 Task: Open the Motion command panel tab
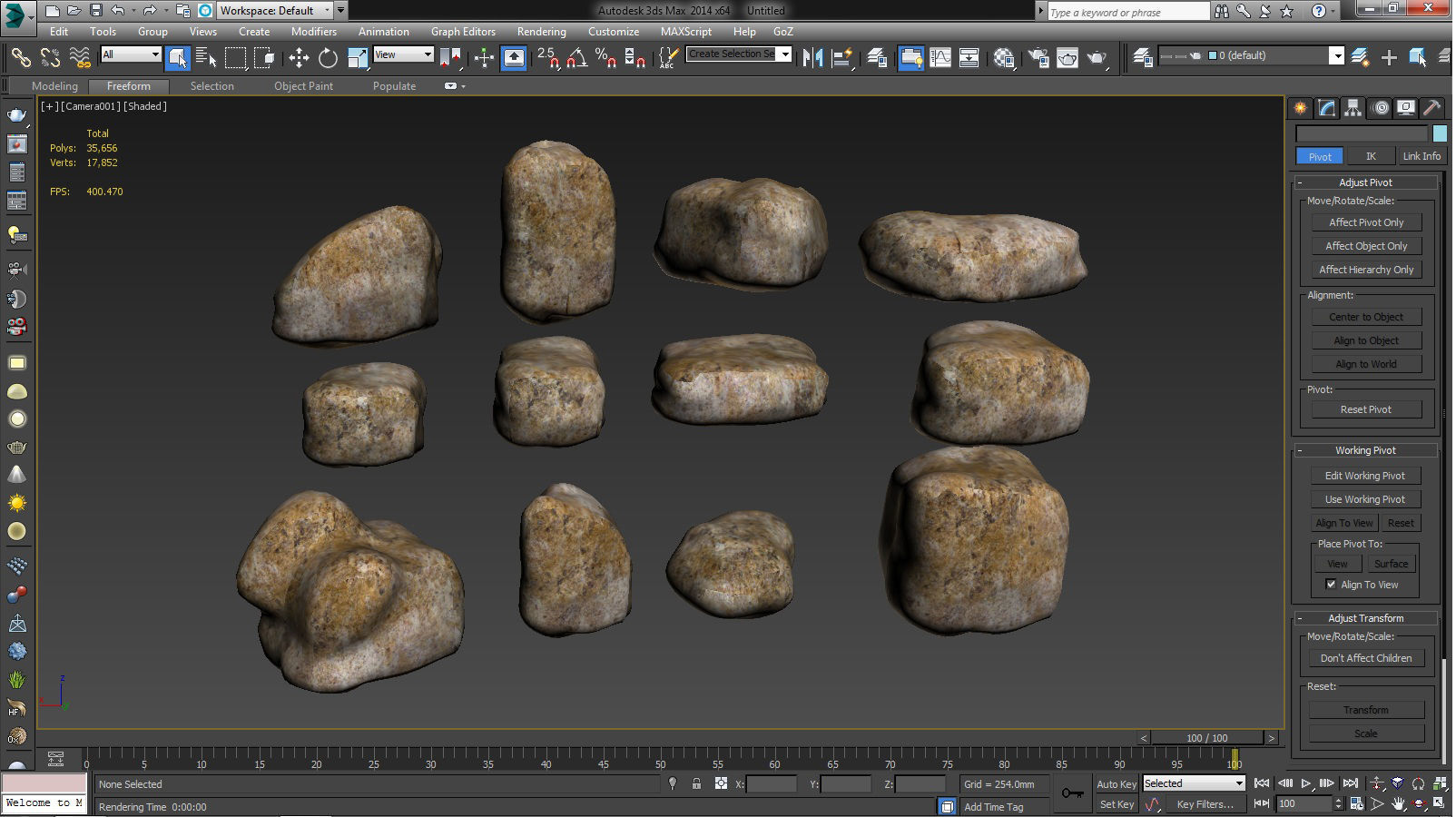point(1380,108)
